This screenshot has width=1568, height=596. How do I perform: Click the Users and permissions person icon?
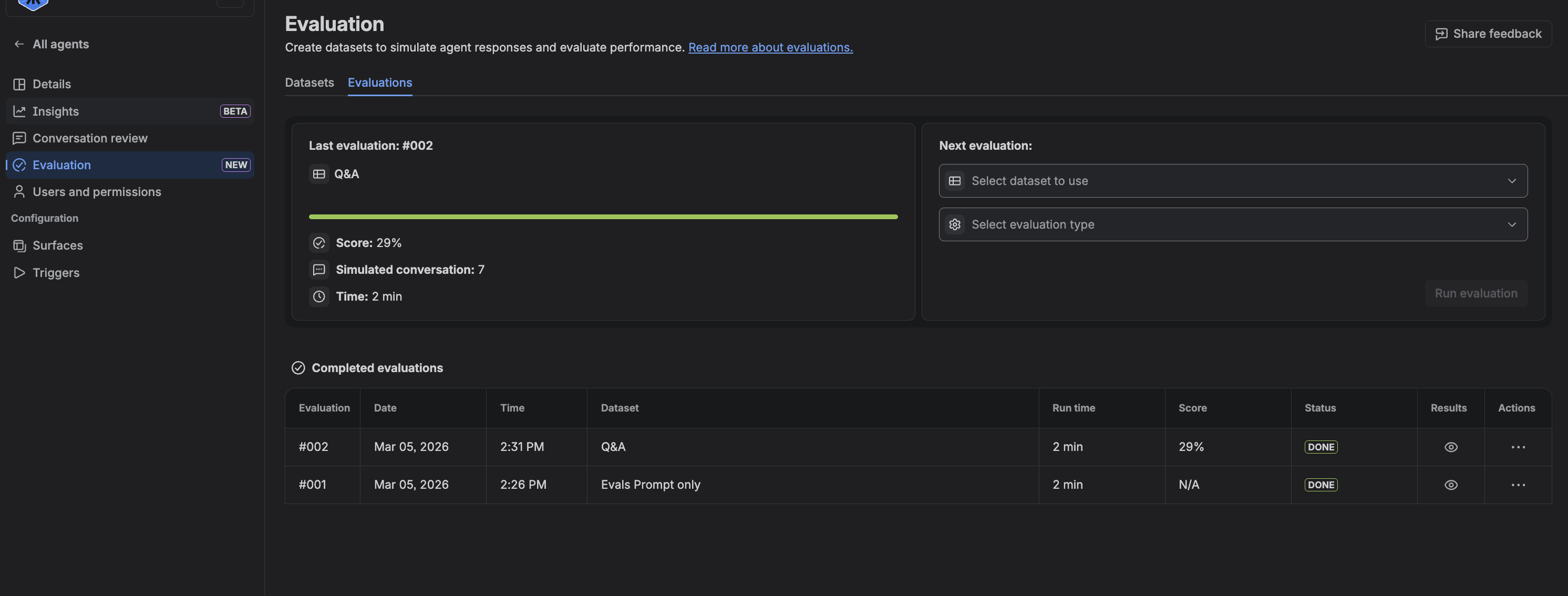[19, 192]
